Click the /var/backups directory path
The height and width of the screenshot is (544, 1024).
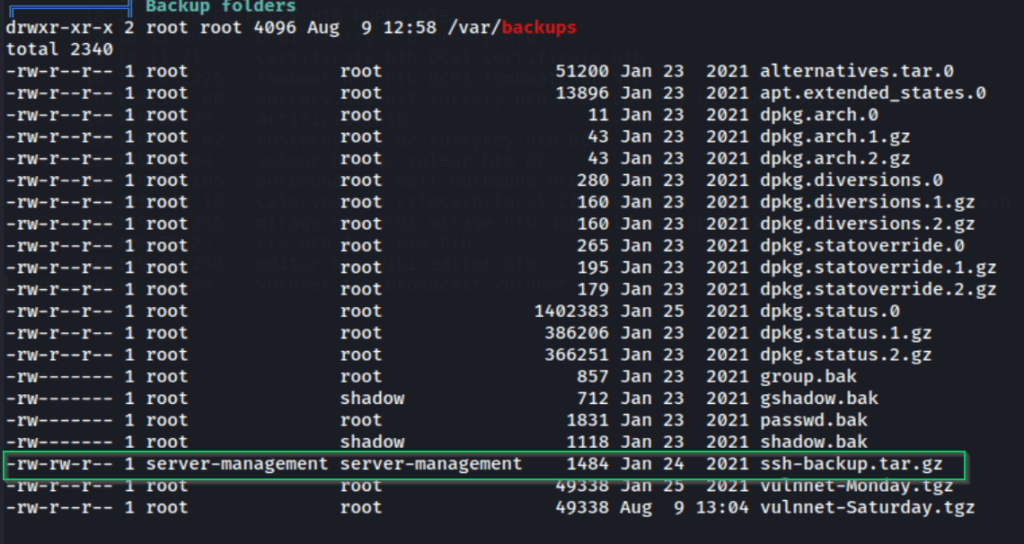pos(513,28)
